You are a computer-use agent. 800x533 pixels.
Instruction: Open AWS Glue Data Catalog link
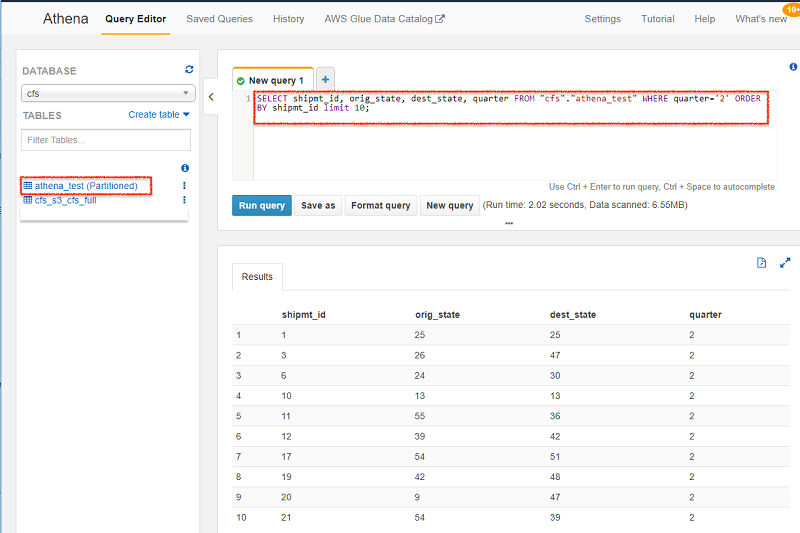coord(384,19)
